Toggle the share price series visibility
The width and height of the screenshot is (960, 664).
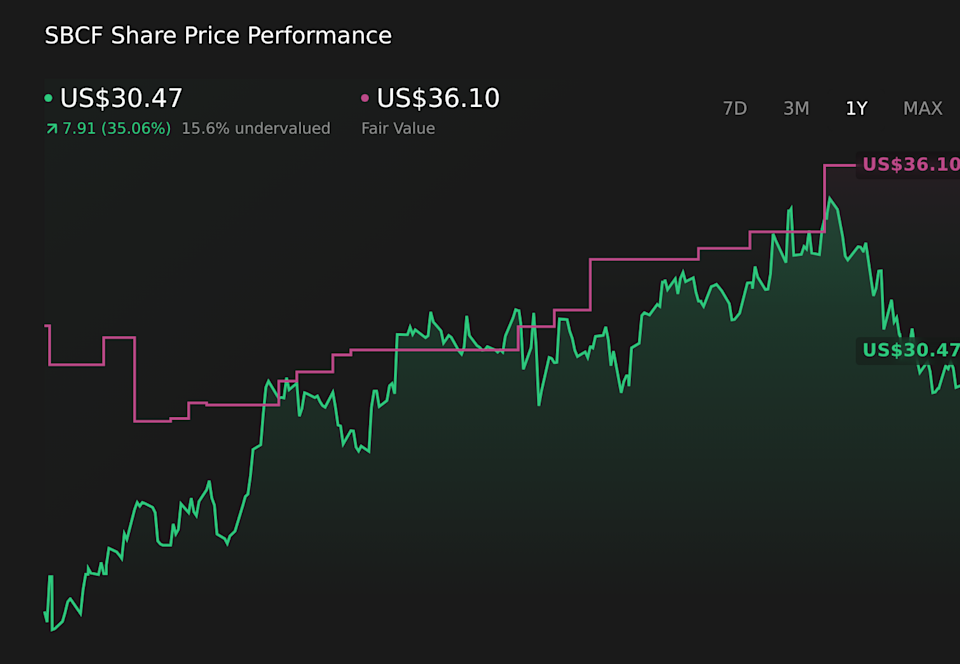tap(120, 98)
